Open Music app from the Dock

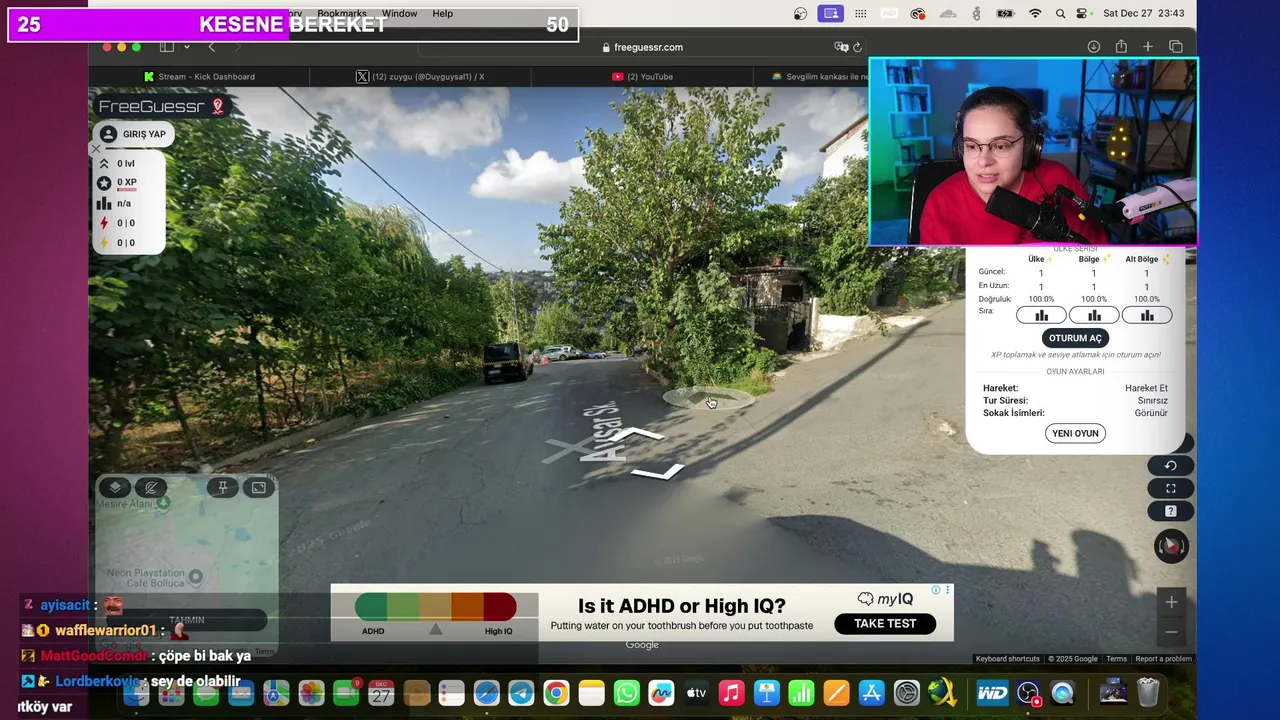731,693
